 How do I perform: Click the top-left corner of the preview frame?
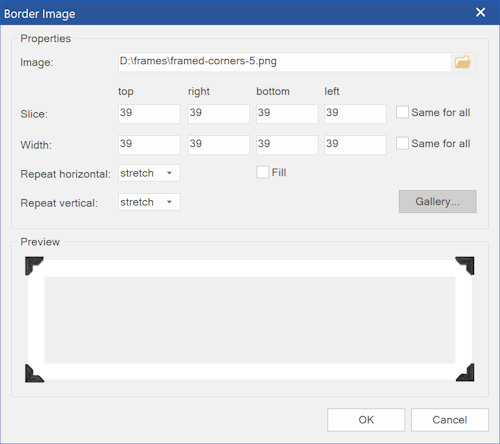[x=34, y=266]
